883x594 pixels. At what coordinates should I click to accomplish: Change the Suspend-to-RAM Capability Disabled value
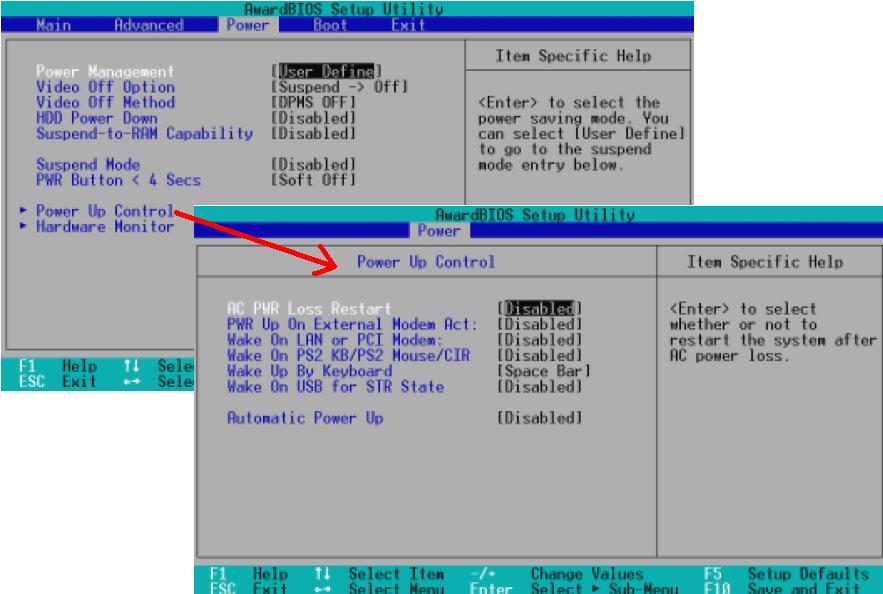(313, 133)
